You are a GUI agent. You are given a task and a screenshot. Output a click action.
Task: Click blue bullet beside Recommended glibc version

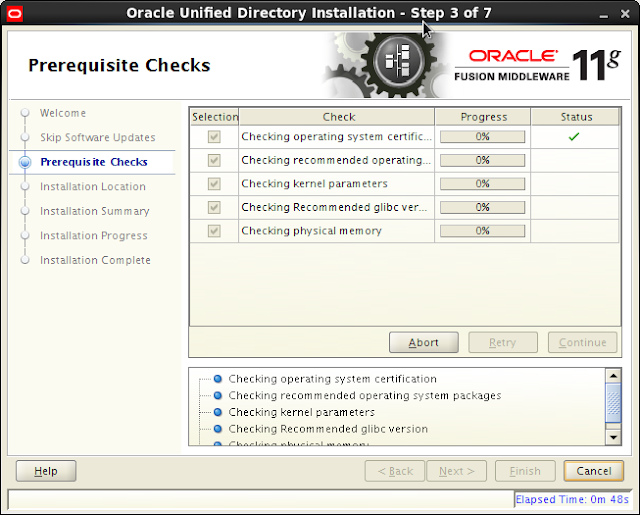click(x=218, y=429)
